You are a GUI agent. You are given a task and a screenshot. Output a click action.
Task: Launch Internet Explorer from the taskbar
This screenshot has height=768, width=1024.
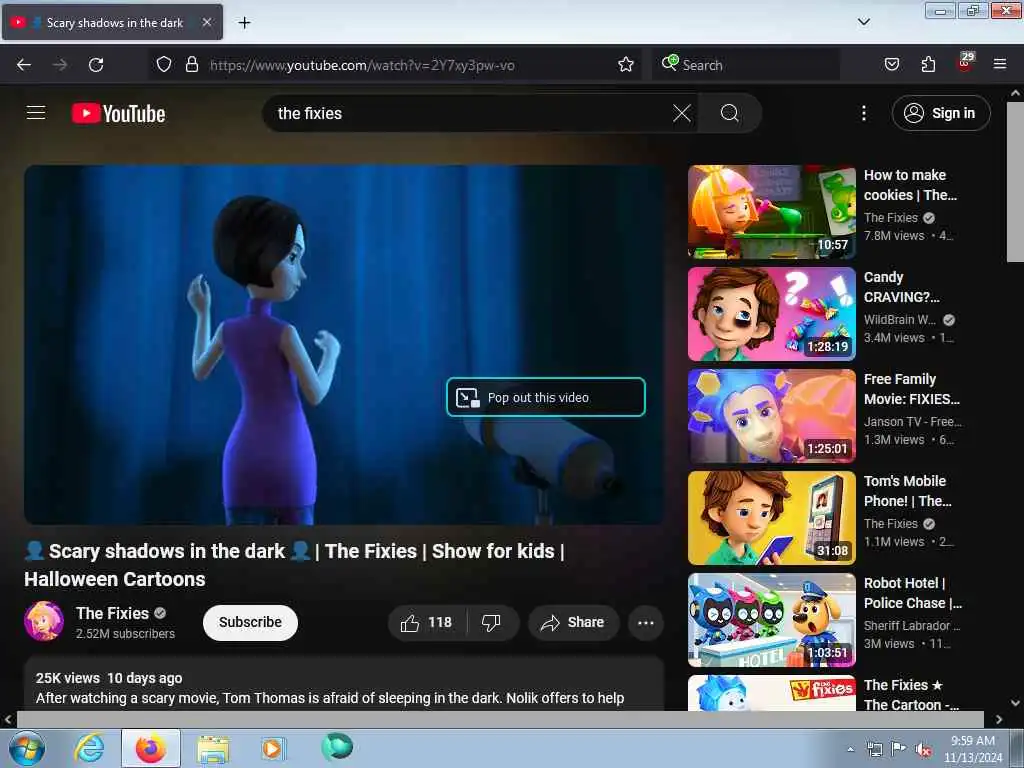point(89,748)
